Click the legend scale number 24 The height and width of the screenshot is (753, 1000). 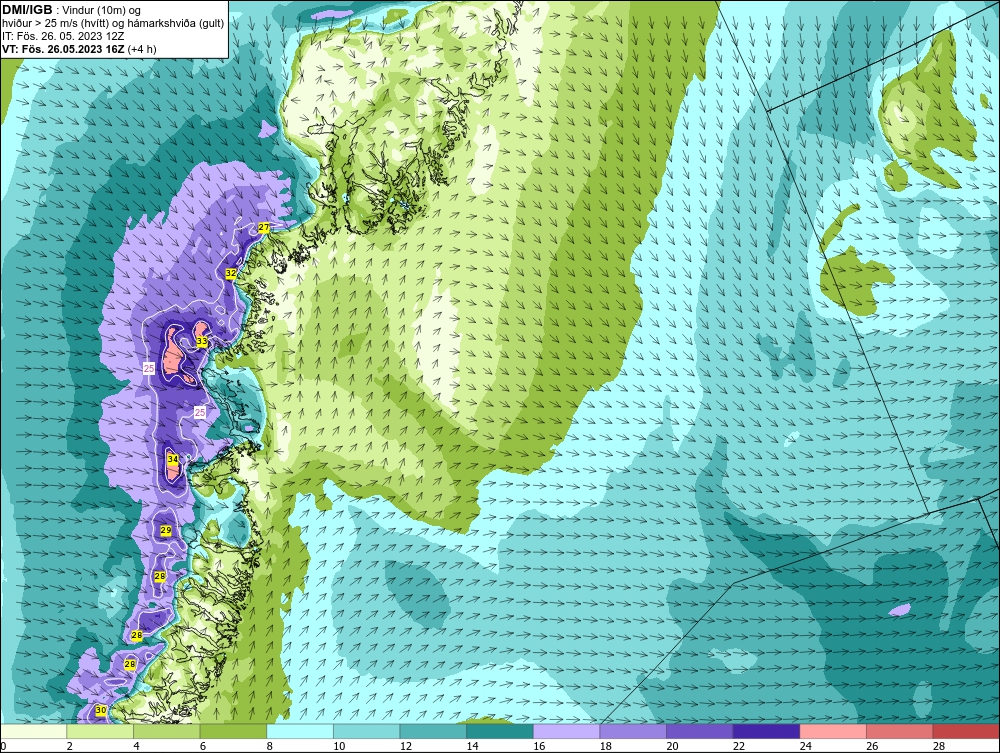pyautogui.click(x=805, y=746)
